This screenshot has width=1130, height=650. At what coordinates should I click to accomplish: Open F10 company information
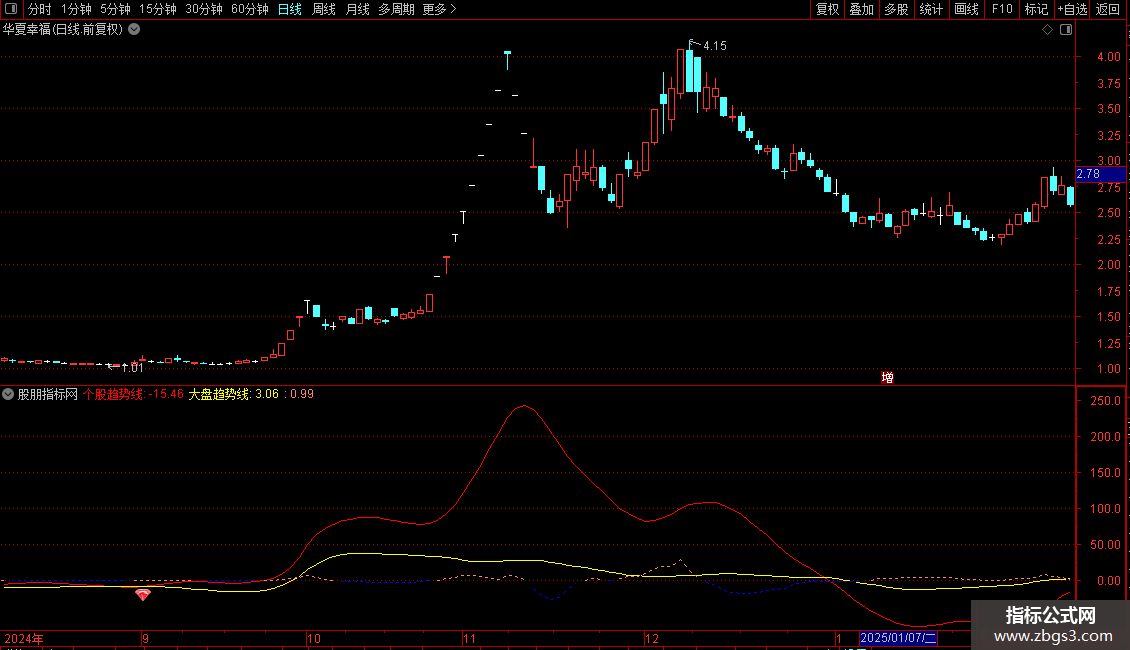click(x=1002, y=9)
